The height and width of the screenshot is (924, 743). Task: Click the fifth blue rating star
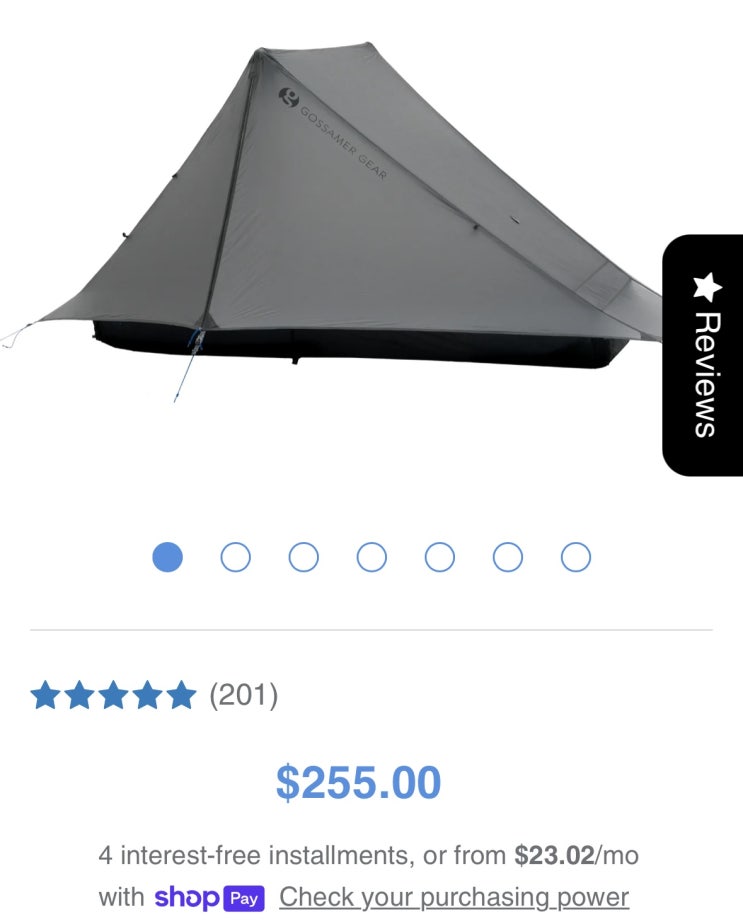(x=181, y=695)
